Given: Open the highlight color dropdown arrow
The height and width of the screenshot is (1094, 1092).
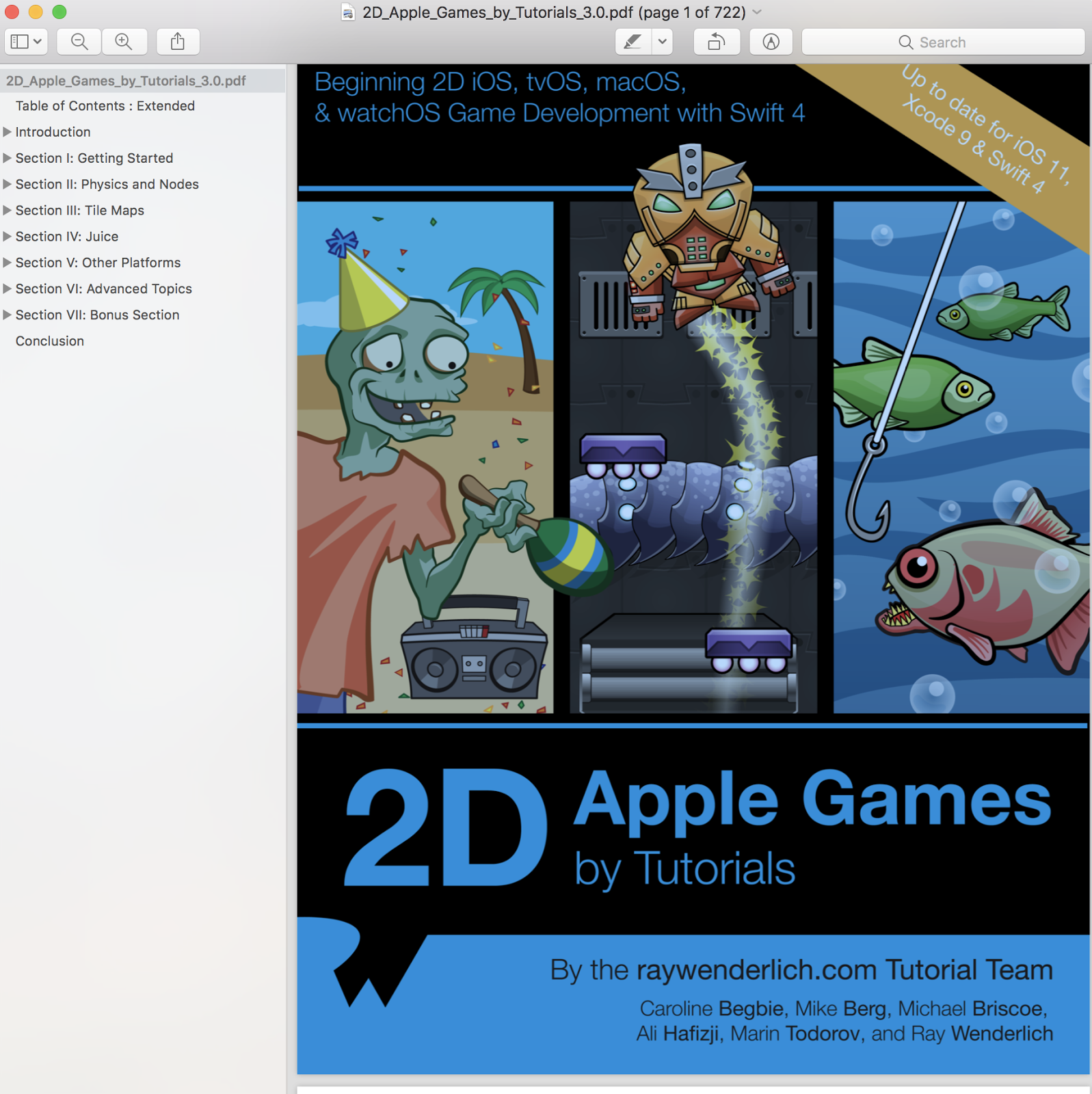Looking at the screenshot, I should click(x=662, y=42).
